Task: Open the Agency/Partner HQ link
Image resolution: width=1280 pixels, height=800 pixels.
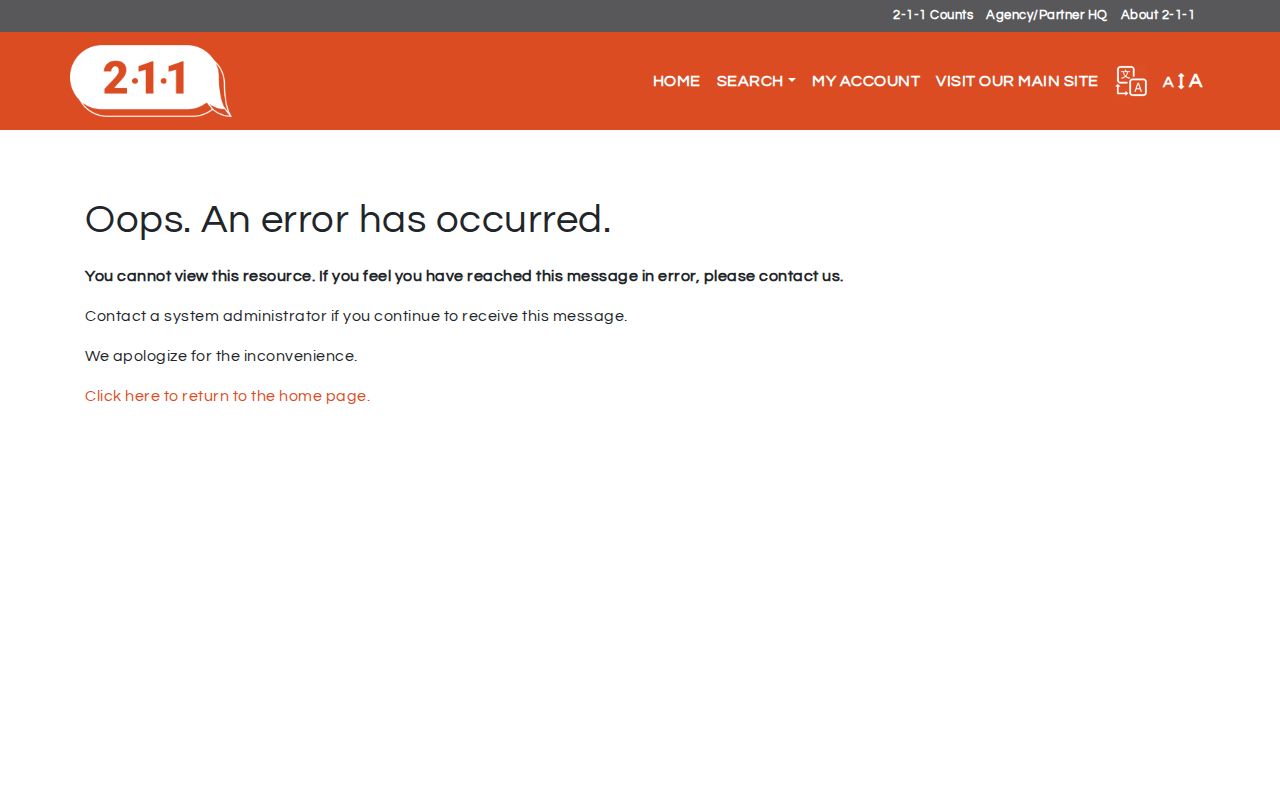Action: pos(1047,15)
